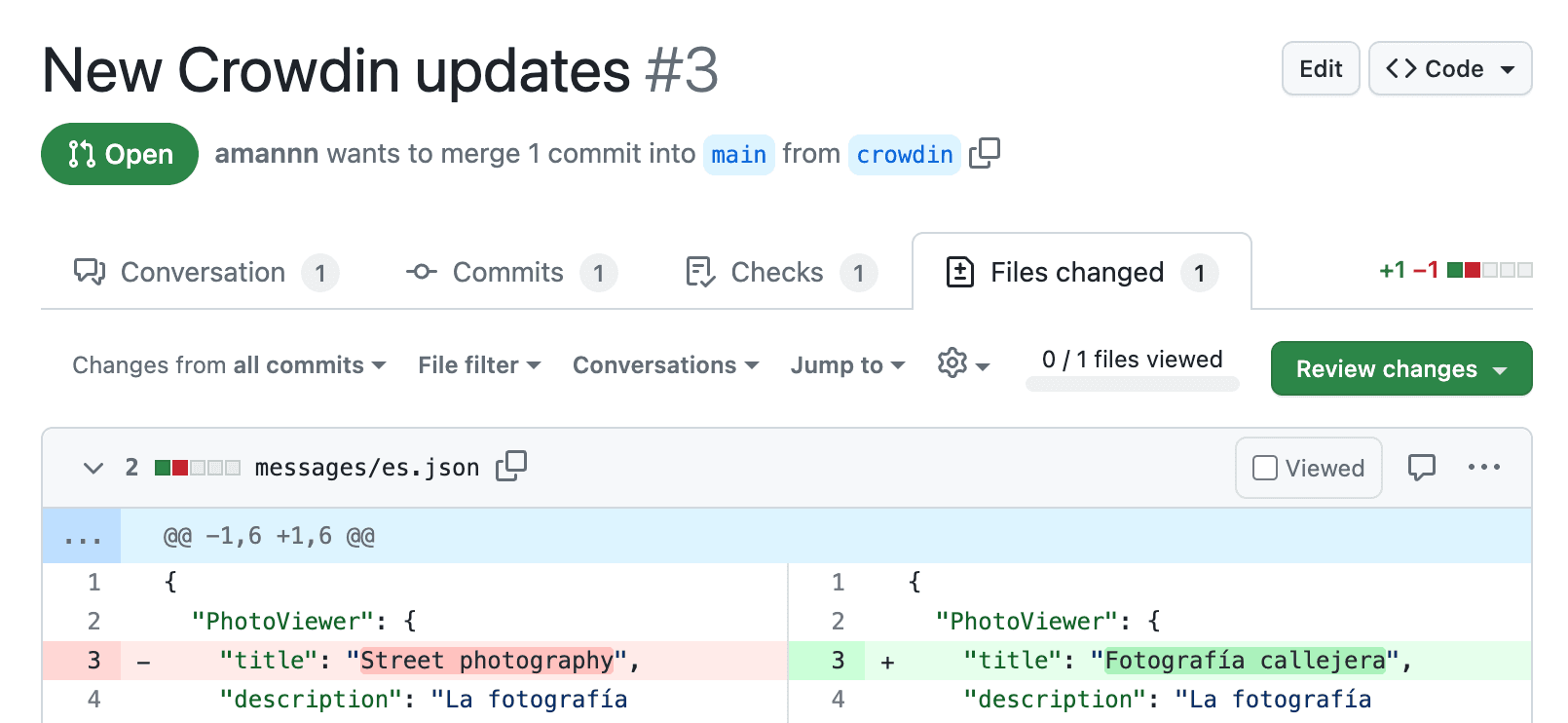
Task: Click the diffstat blocks beside +1 −1
Action: pyautogui.click(x=1489, y=270)
